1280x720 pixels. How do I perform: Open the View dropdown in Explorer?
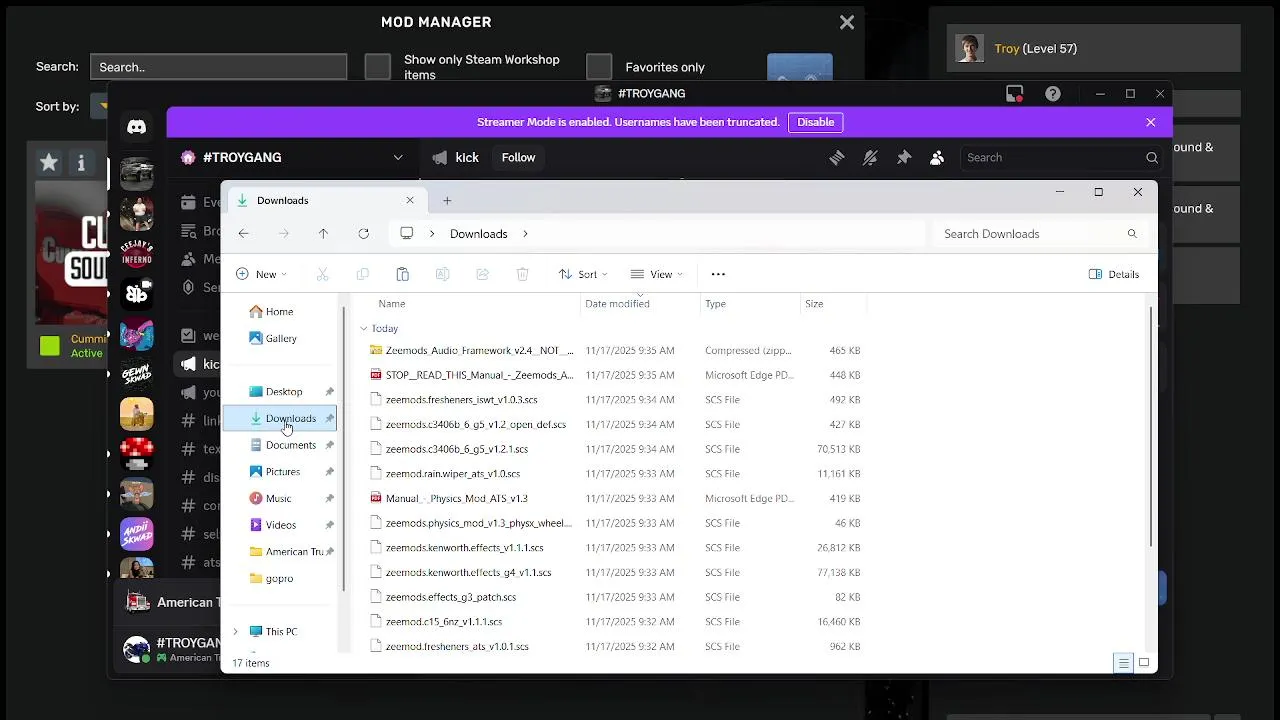coord(657,274)
